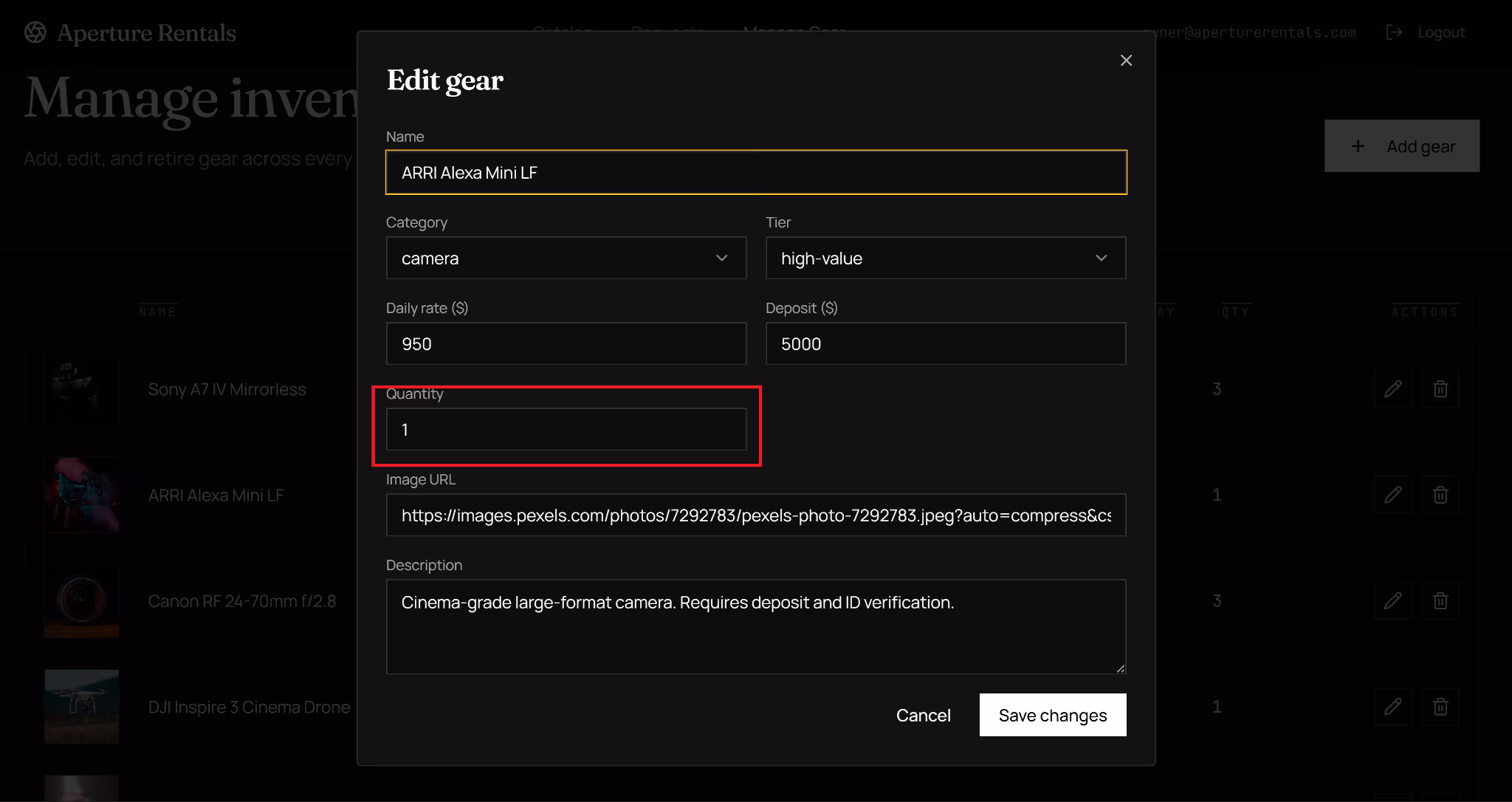Close the Edit gear dialog with X
This screenshot has width=1512, height=802.
click(x=1126, y=61)
